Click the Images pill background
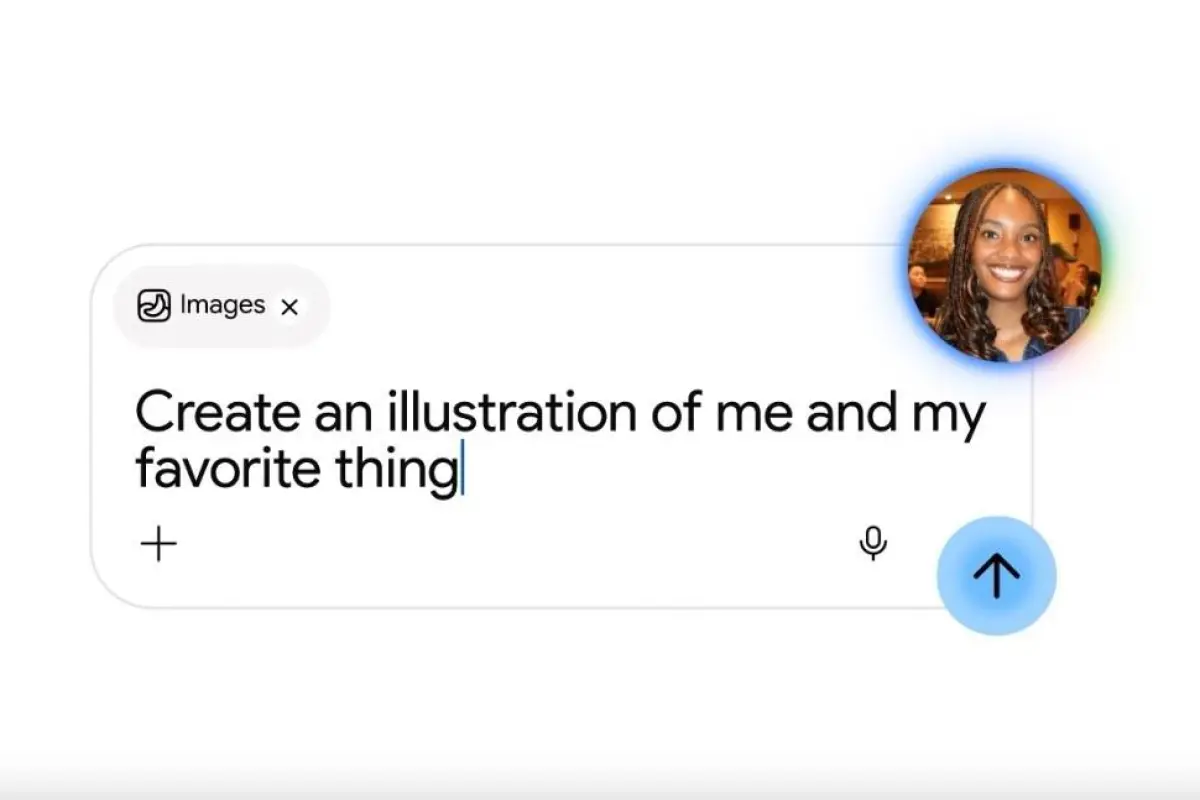This screenshot has width=1200, height=800. tap(221, 306)
